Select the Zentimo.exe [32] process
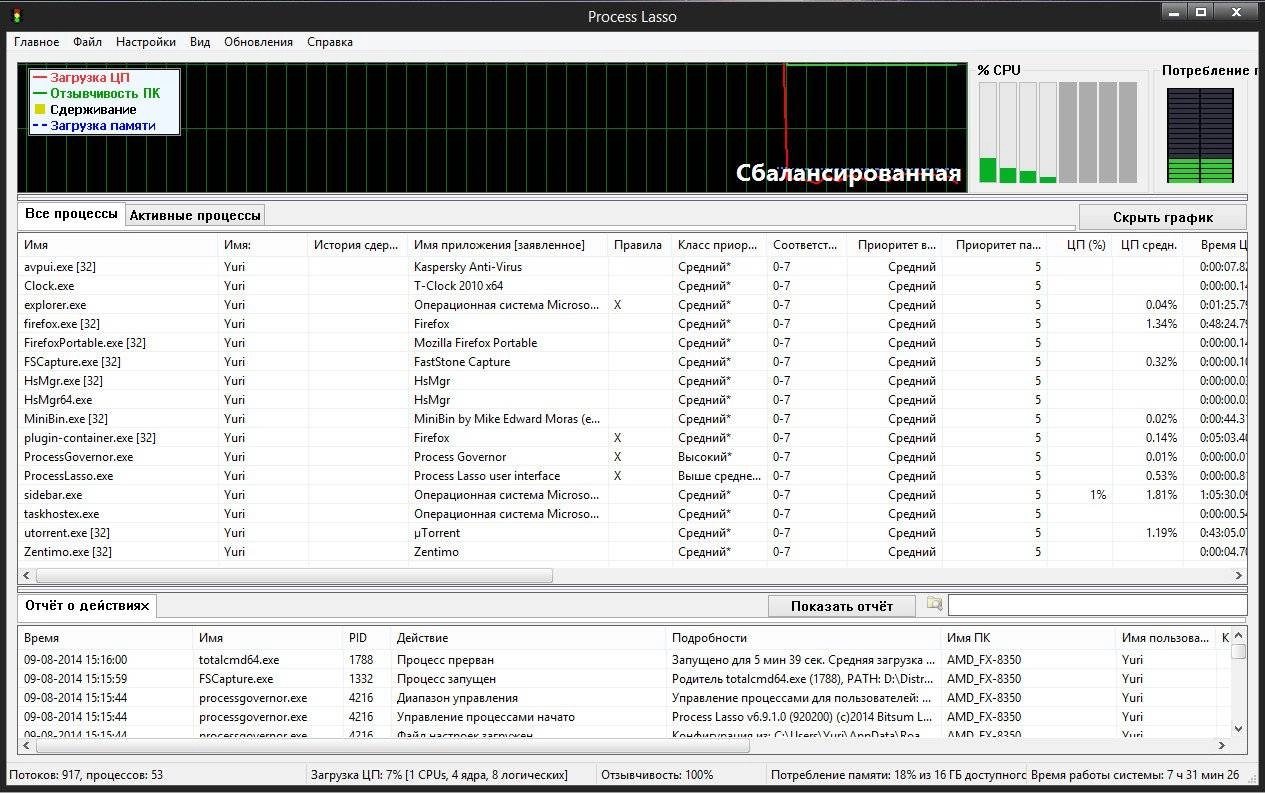The width and height of the screenshot is (1265, 793). tap(632, 552)
